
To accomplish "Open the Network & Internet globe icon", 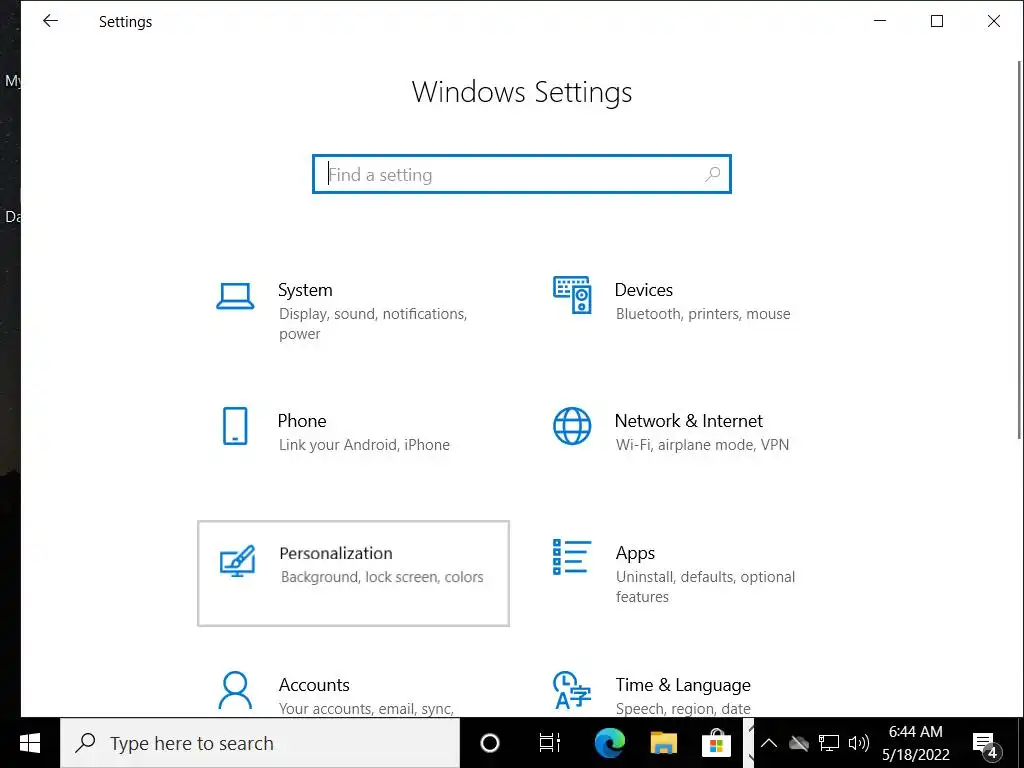I will [572, 426].
